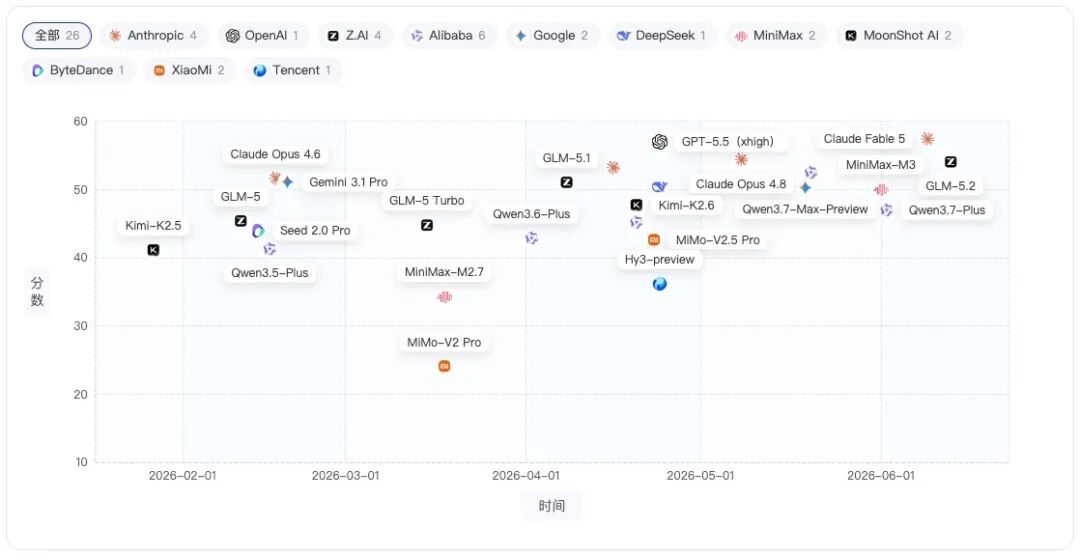Toggle the MiniMax vendor filter

point(776,36)
